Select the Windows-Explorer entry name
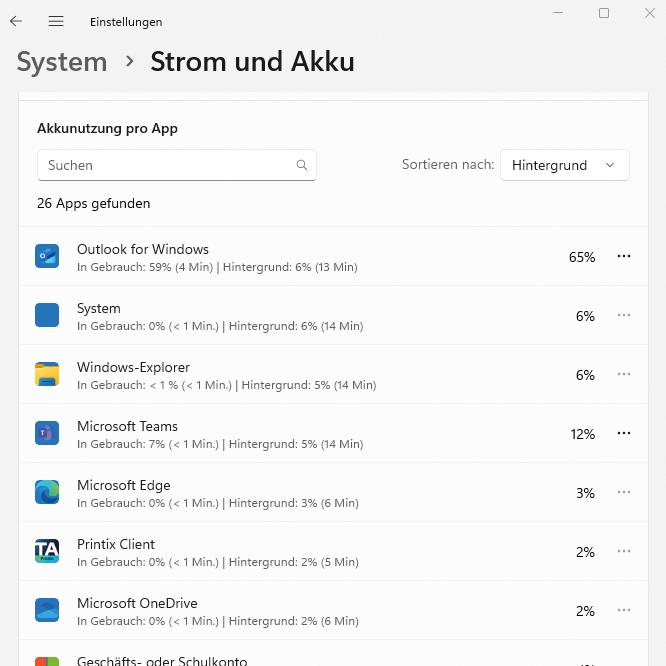Image resolution: width=666 pixels, height=666 pixels. click(x=133, y=367)
